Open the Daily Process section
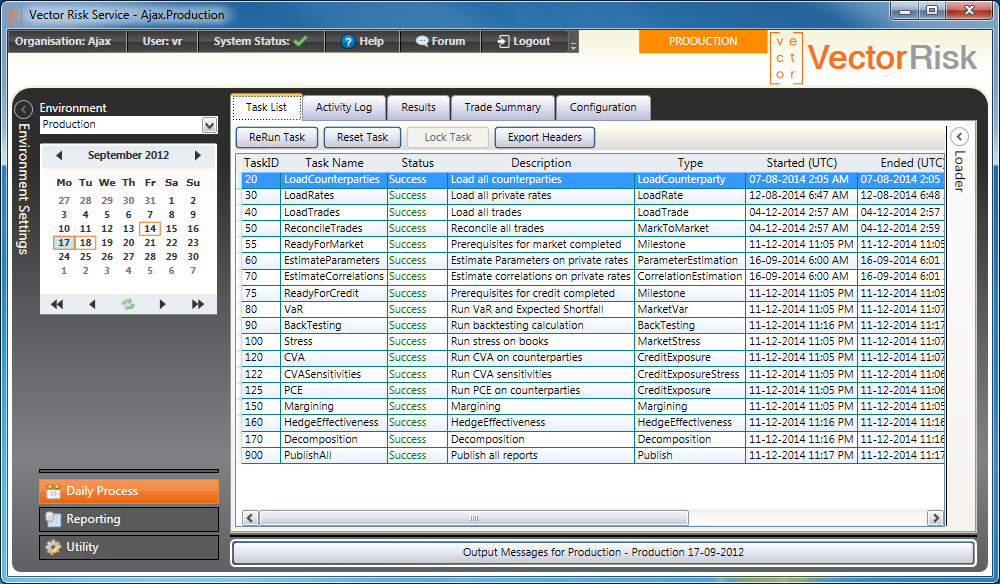1000x584 pixels. tap(129, 491)
